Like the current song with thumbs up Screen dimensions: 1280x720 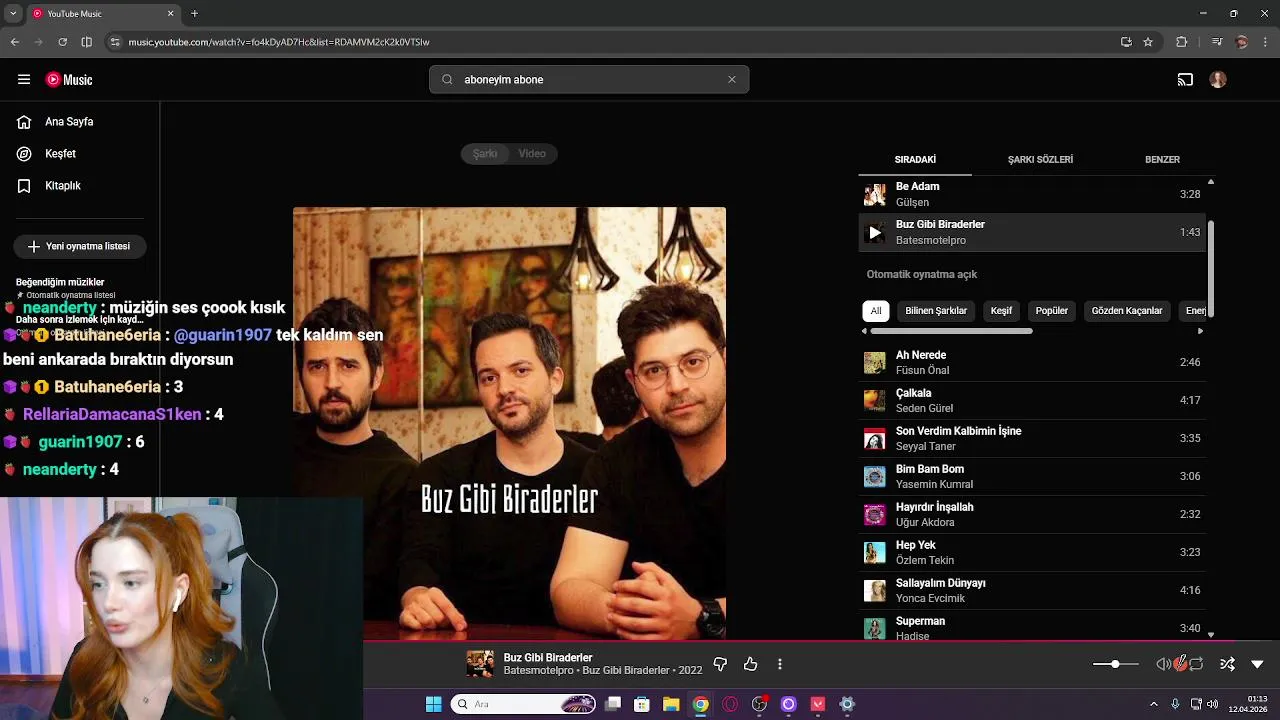(x=750, y=664)
